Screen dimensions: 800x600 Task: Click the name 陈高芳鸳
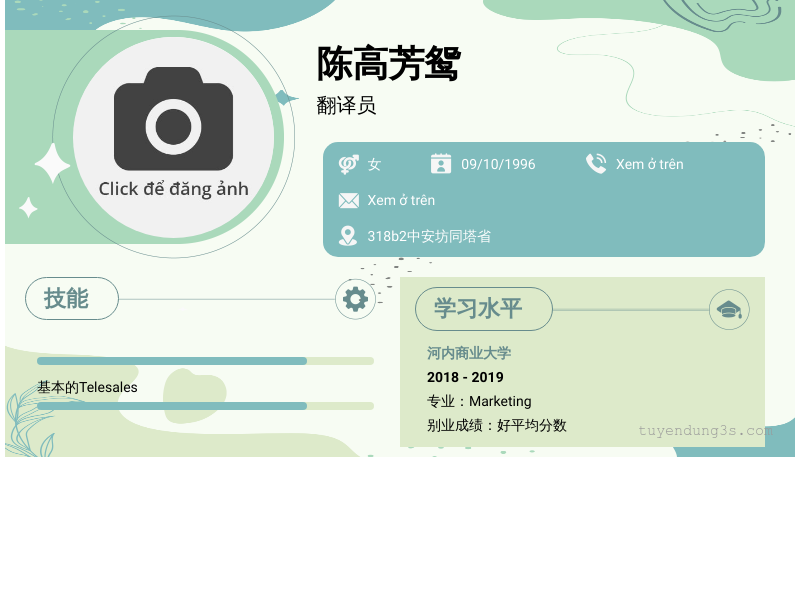[388, 64]
